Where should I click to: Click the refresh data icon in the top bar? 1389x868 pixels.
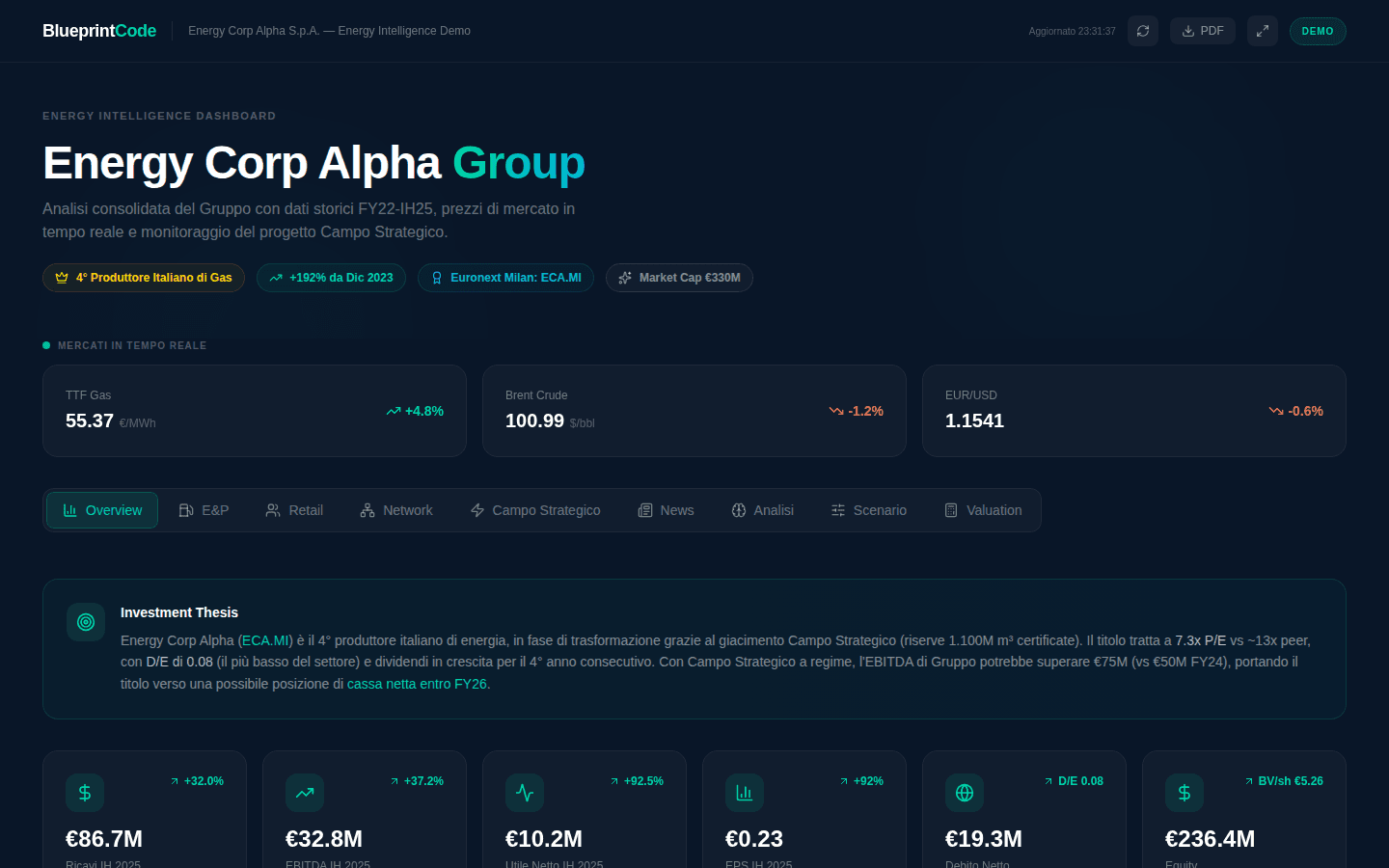coord(1143,31)
